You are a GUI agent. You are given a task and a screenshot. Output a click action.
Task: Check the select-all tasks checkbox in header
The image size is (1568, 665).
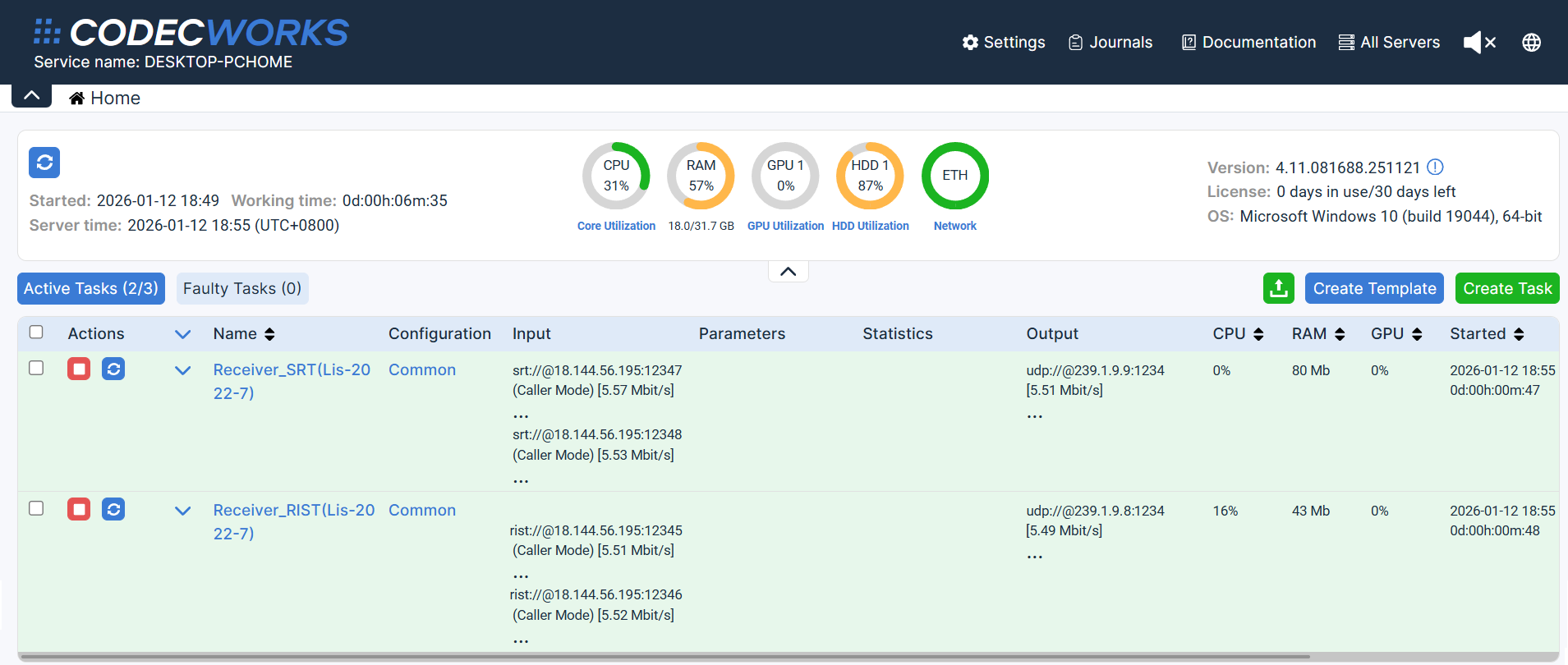36,332
